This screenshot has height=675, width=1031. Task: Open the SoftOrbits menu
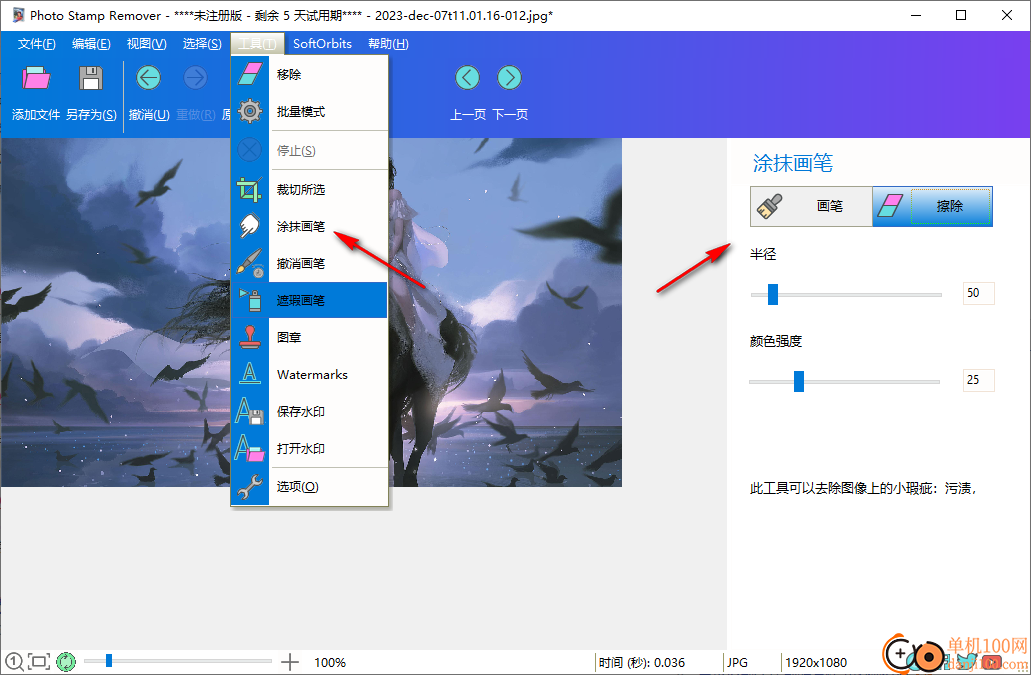pyautogui.click(x=322, y=43)
